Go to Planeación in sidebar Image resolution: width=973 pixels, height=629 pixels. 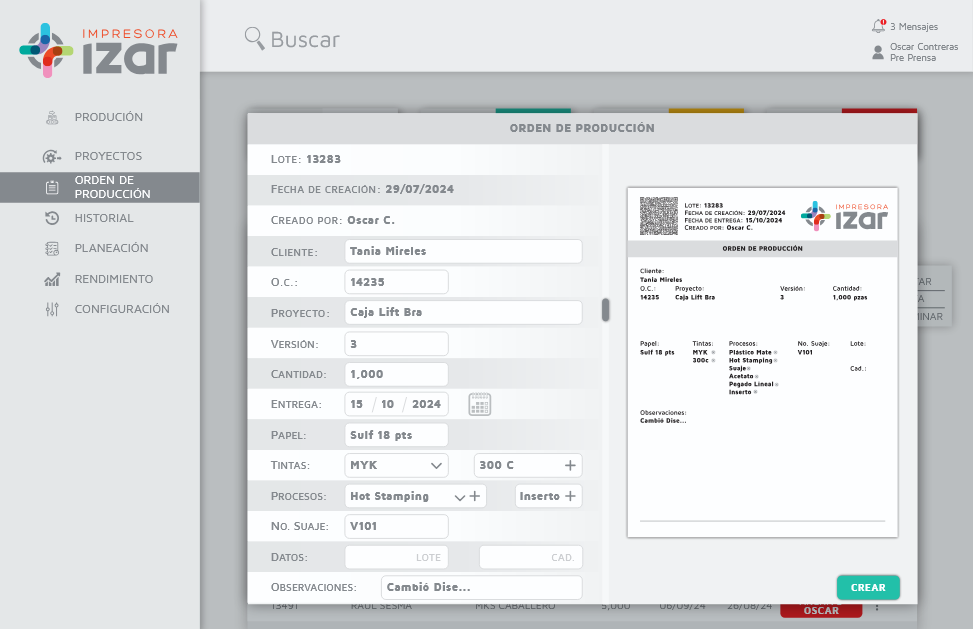pyautogui.click(x=111, y=248)
